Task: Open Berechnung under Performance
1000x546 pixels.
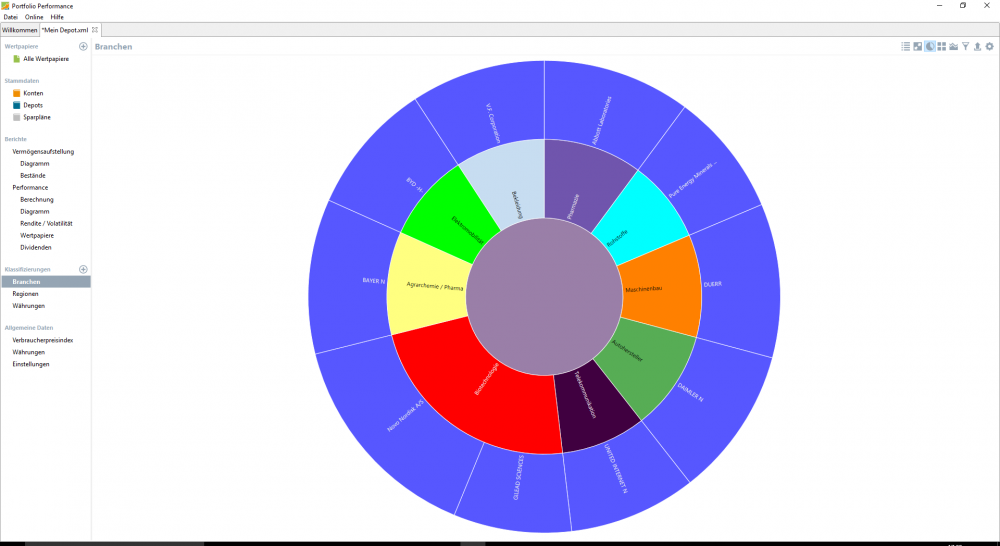Action: point(37,200)
